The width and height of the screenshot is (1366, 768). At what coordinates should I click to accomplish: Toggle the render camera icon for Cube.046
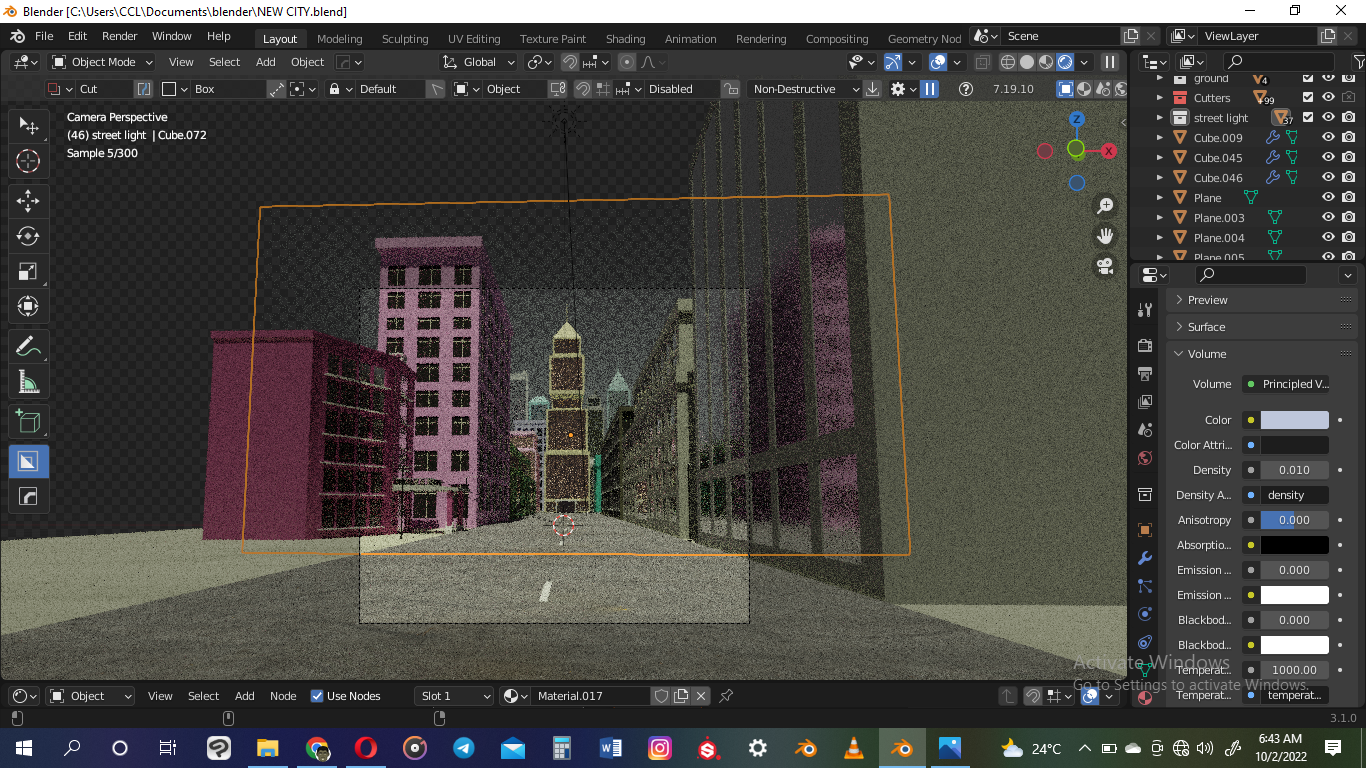point(1349,178)
